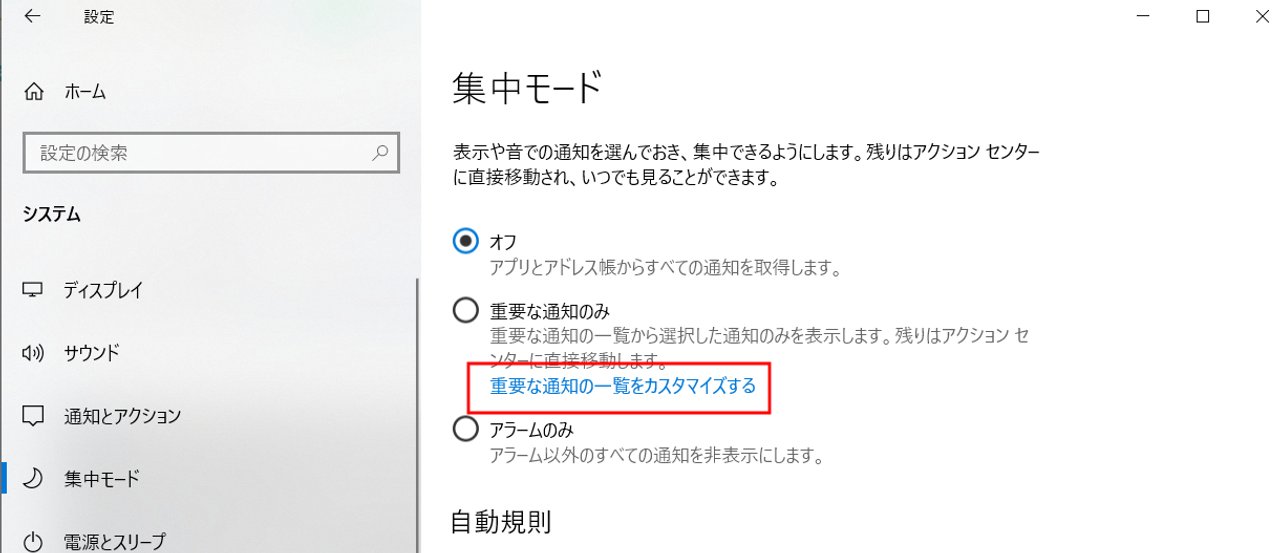Viewport: 1280px width, 553px height.
Task: Click the magnifier icon in the search box
Action: [x=380, y=154]
